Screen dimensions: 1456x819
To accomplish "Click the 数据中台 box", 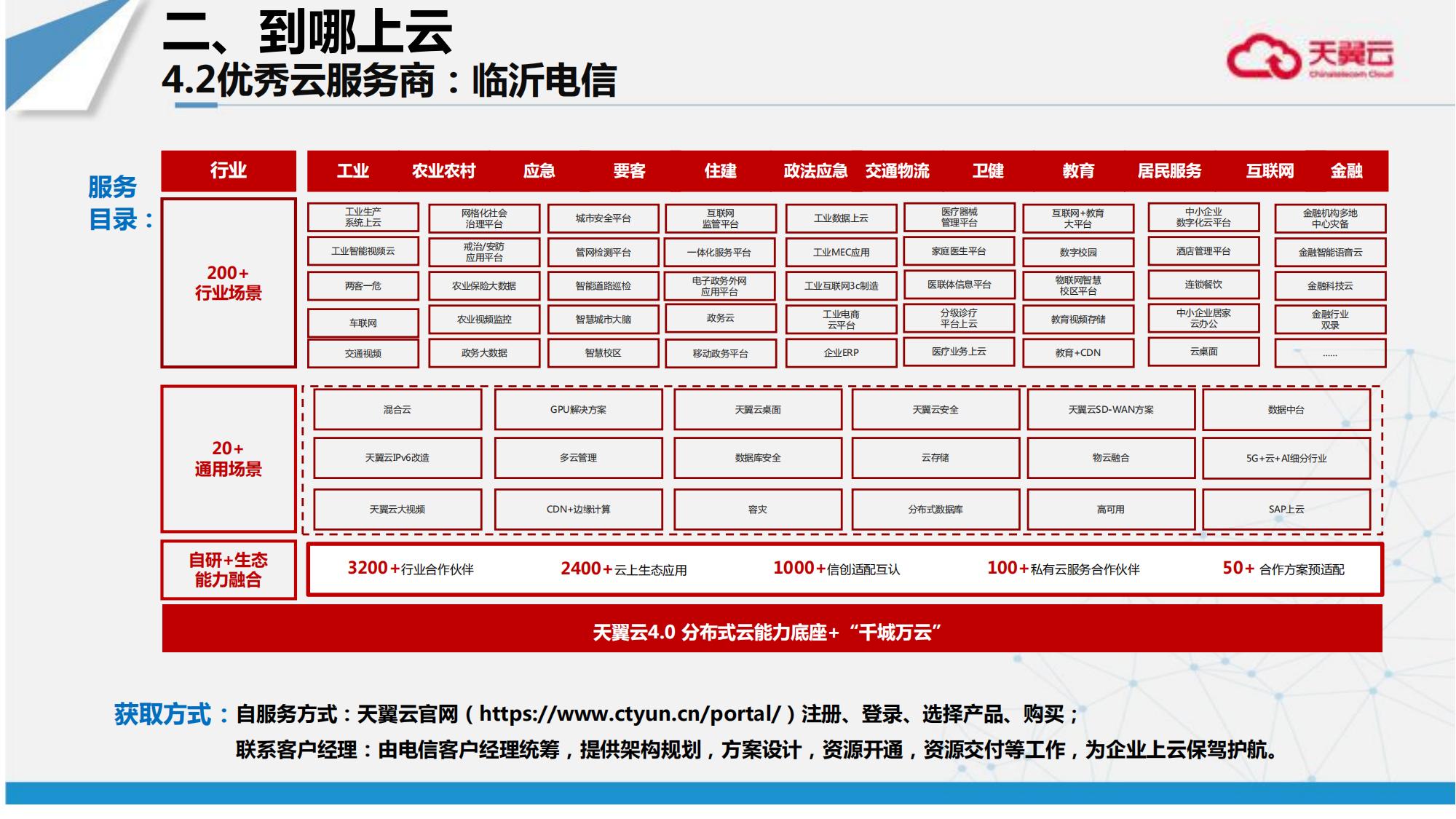I will click(1286, 410).
